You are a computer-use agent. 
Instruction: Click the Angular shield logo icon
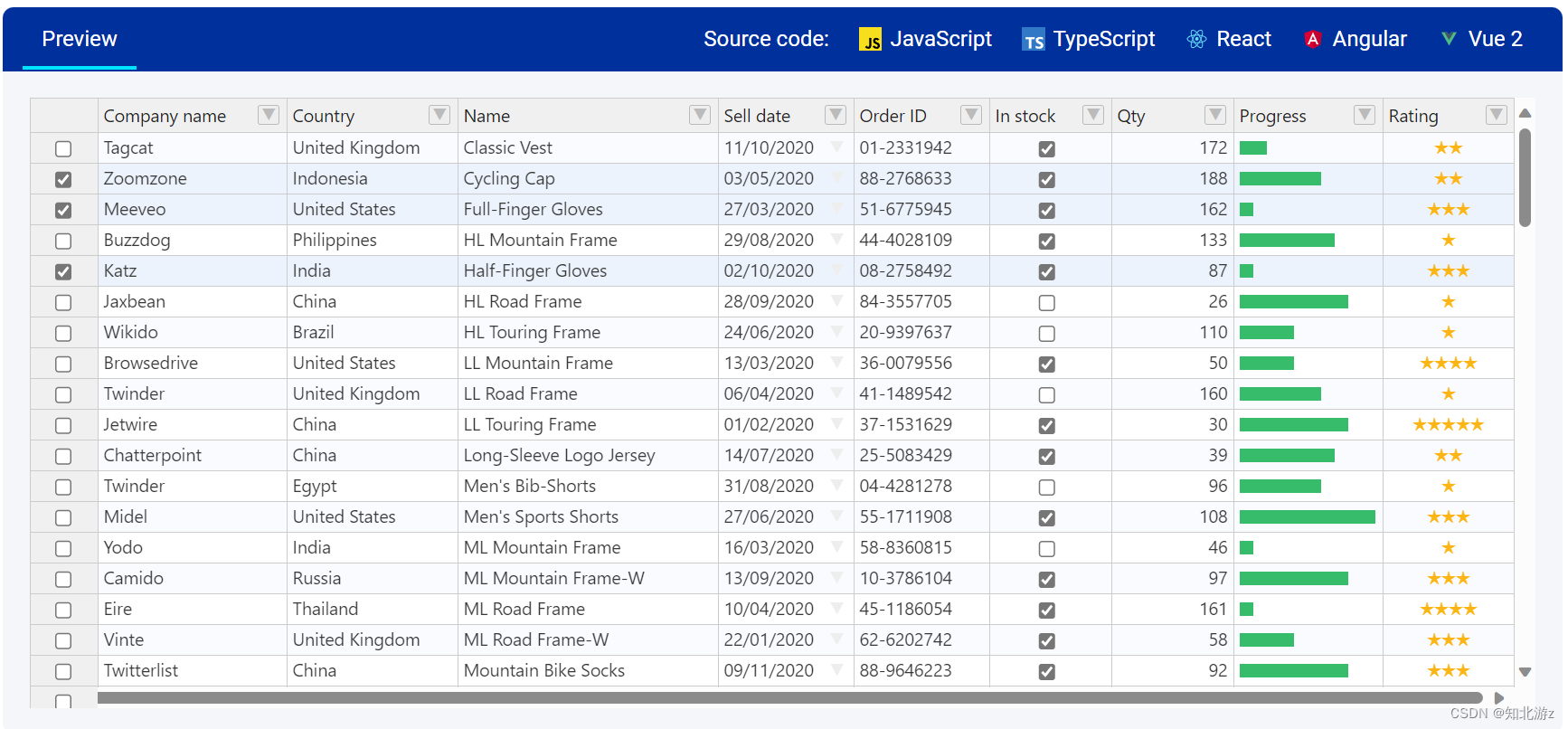[x=1313, y=39]
